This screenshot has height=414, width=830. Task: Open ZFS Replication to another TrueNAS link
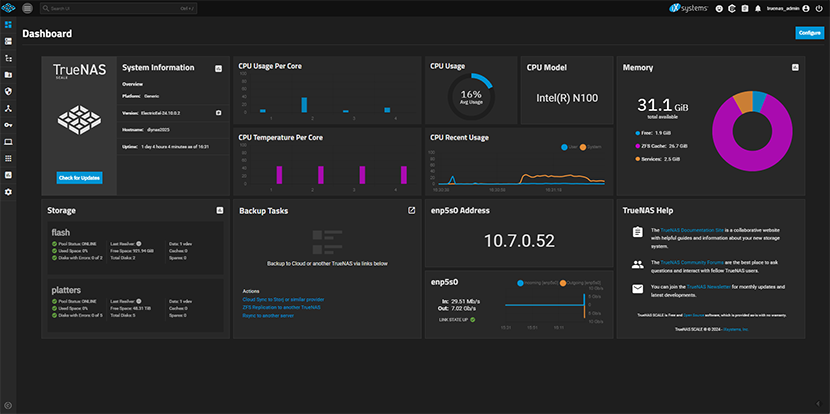tap(281, 307)
